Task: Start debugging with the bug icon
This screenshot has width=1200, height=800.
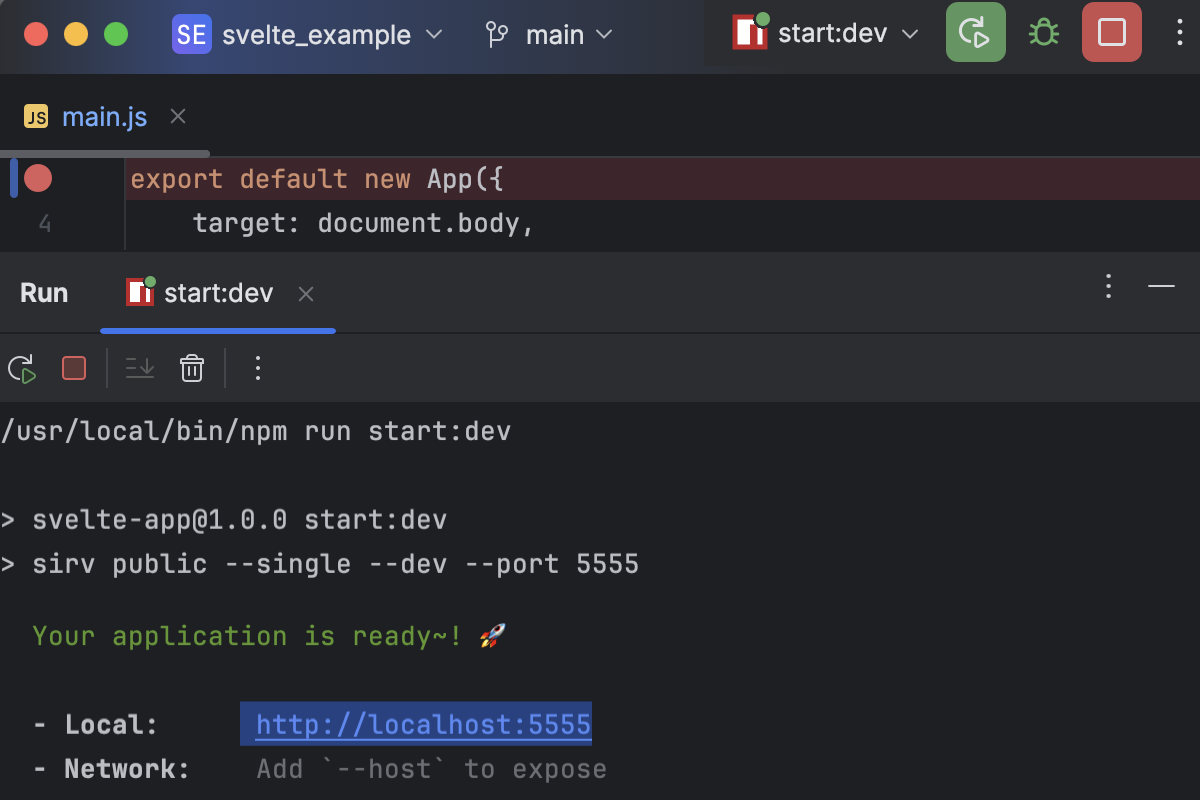Action: (1043, 32)
